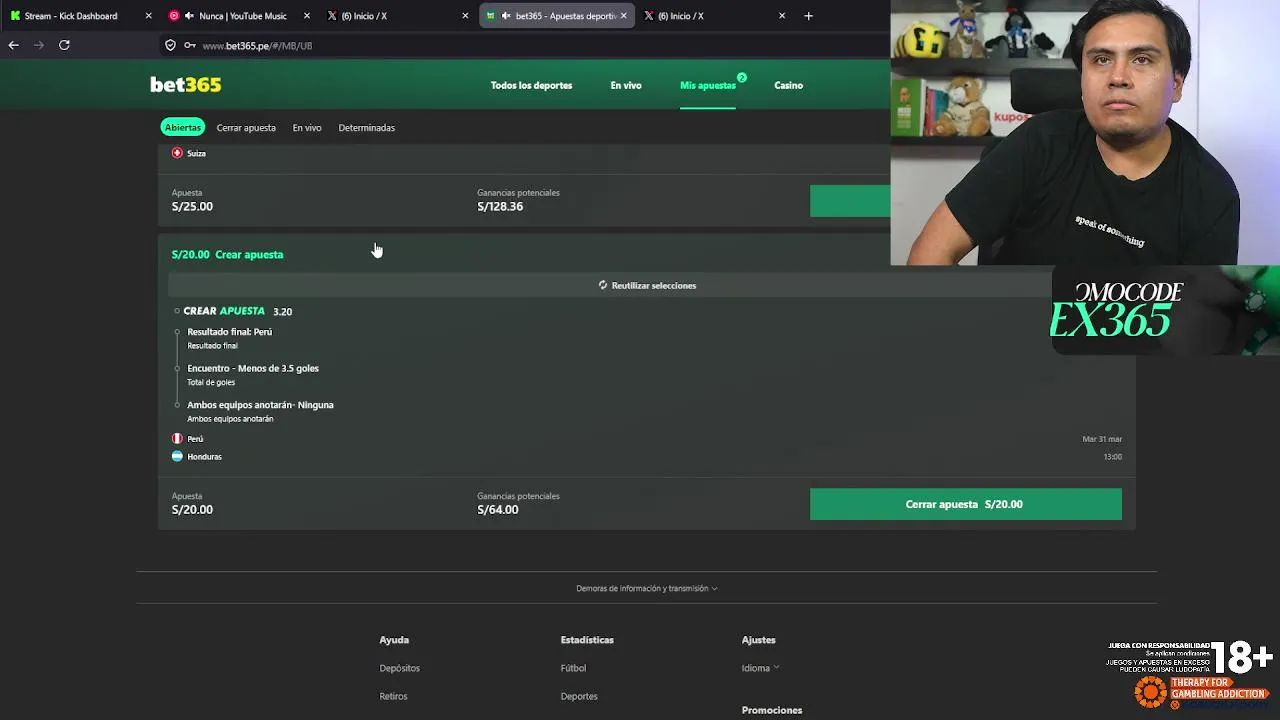Click Encuentro - Menos de 3.5 goles selection
Viewport: 1280px width, 720px height.
click(253, 368)
